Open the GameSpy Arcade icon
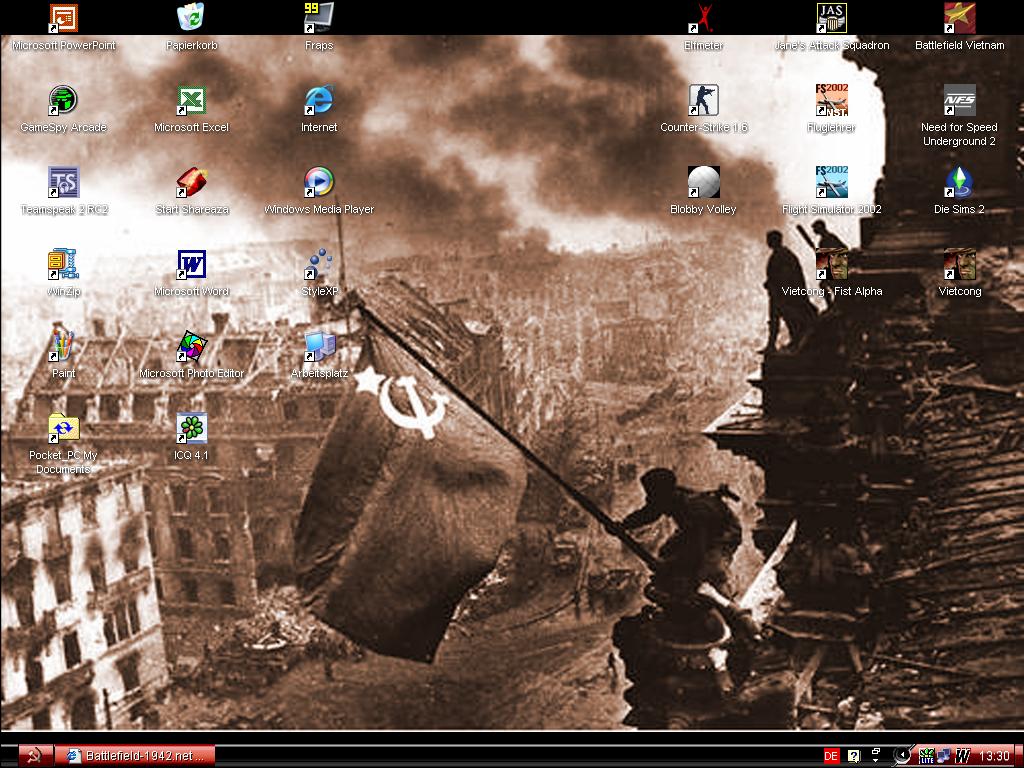This screenshot has height=768, width=1024. pos(63,100)
